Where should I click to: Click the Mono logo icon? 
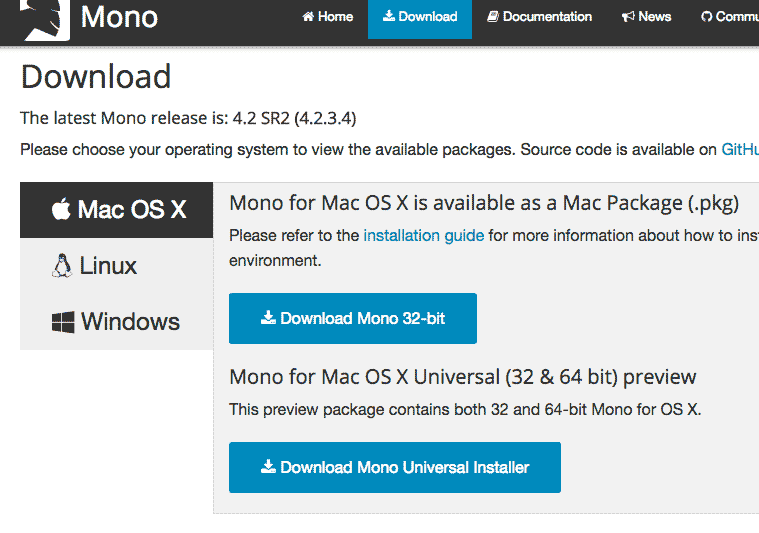coord(44,19)
